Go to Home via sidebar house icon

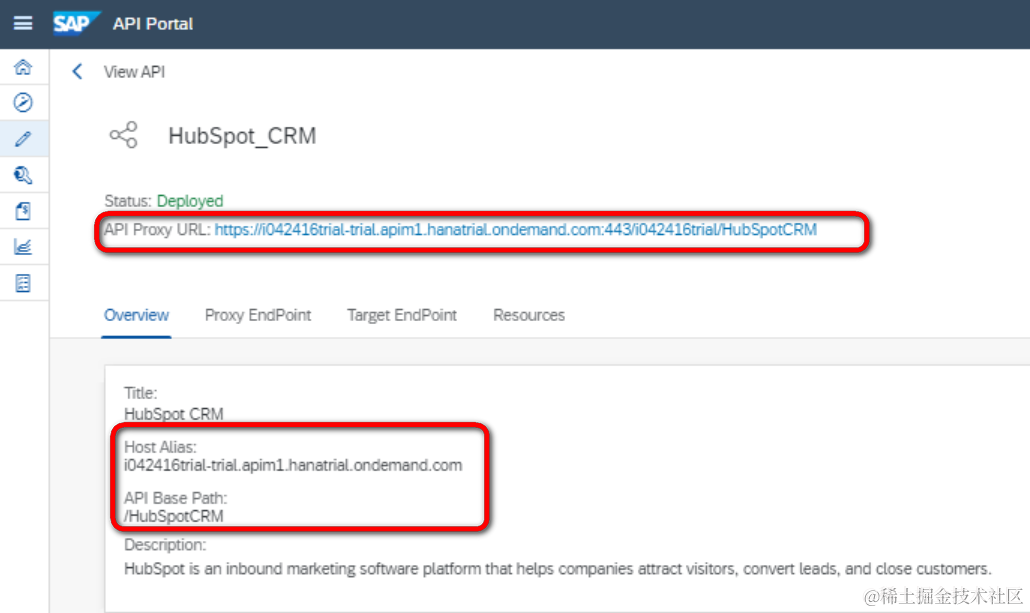23,67
